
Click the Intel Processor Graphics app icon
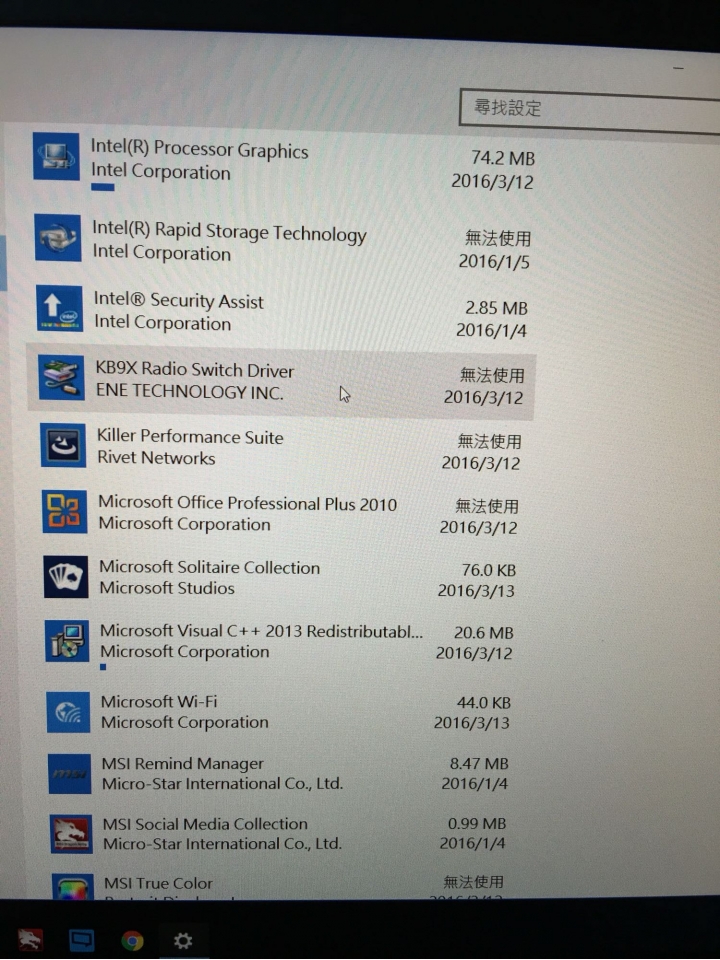tap(56, 157)
